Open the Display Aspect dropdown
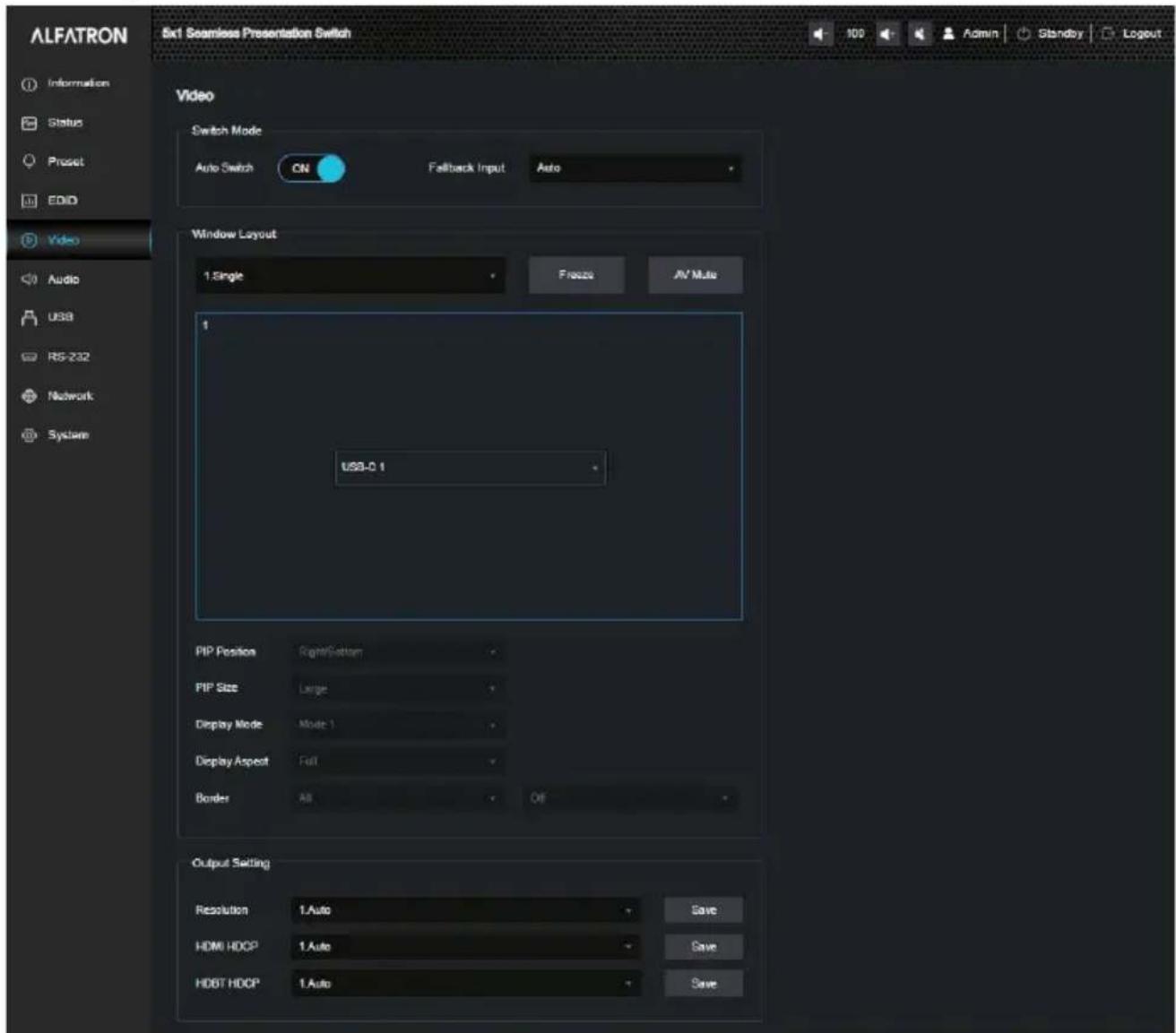The width and height of the screenshot is (1176, 1033). coord(398,762)
